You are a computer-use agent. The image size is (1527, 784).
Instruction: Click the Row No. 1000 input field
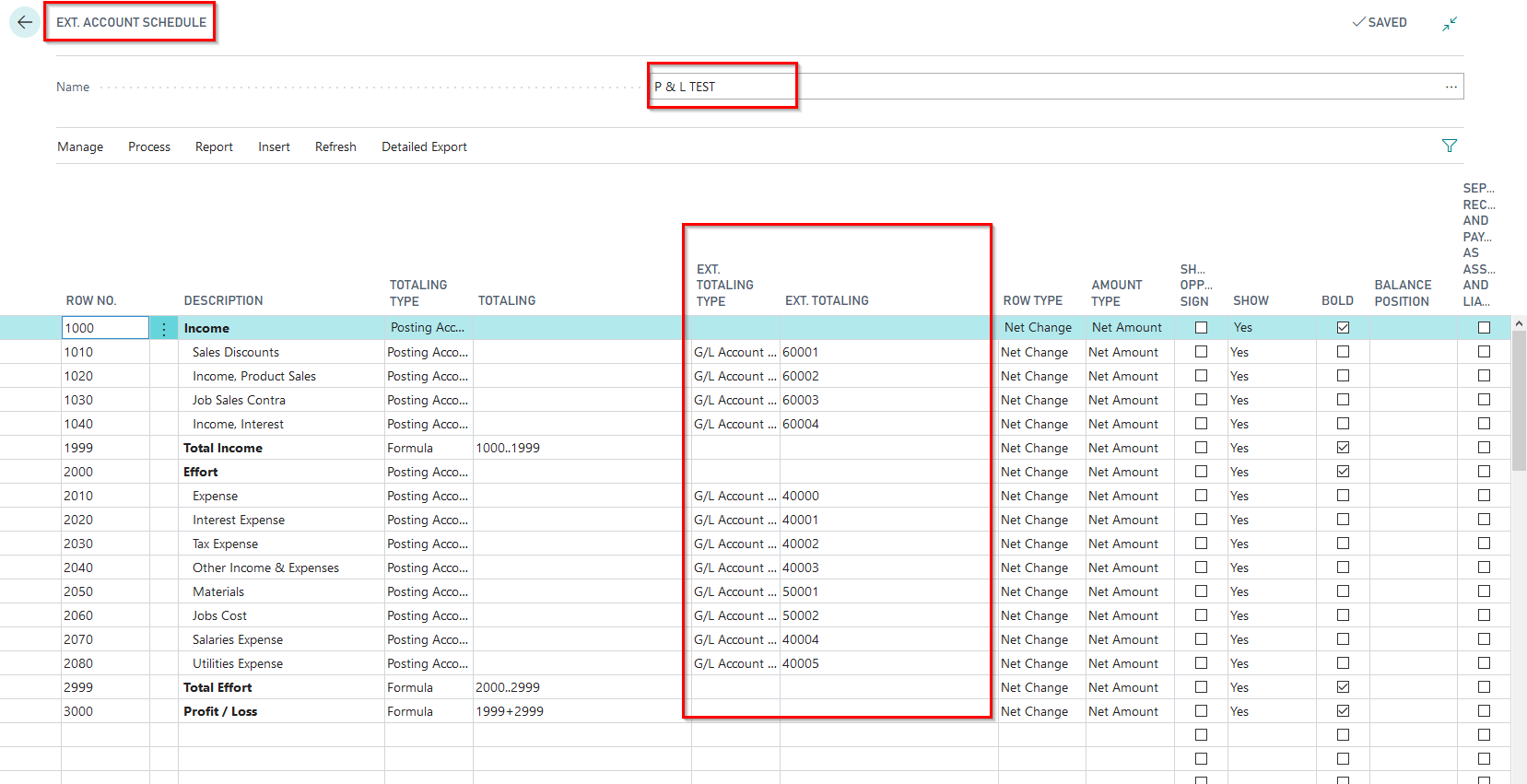[105, 328]
